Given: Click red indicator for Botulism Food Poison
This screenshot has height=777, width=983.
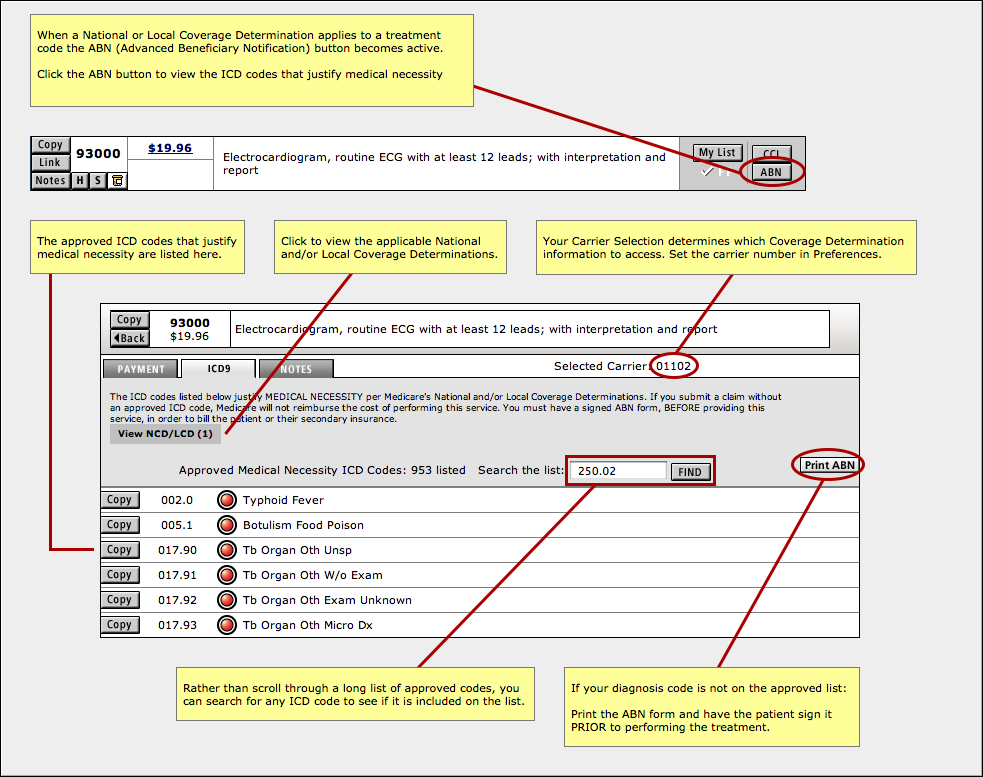Looking at the screenshot, I should 226,525.
